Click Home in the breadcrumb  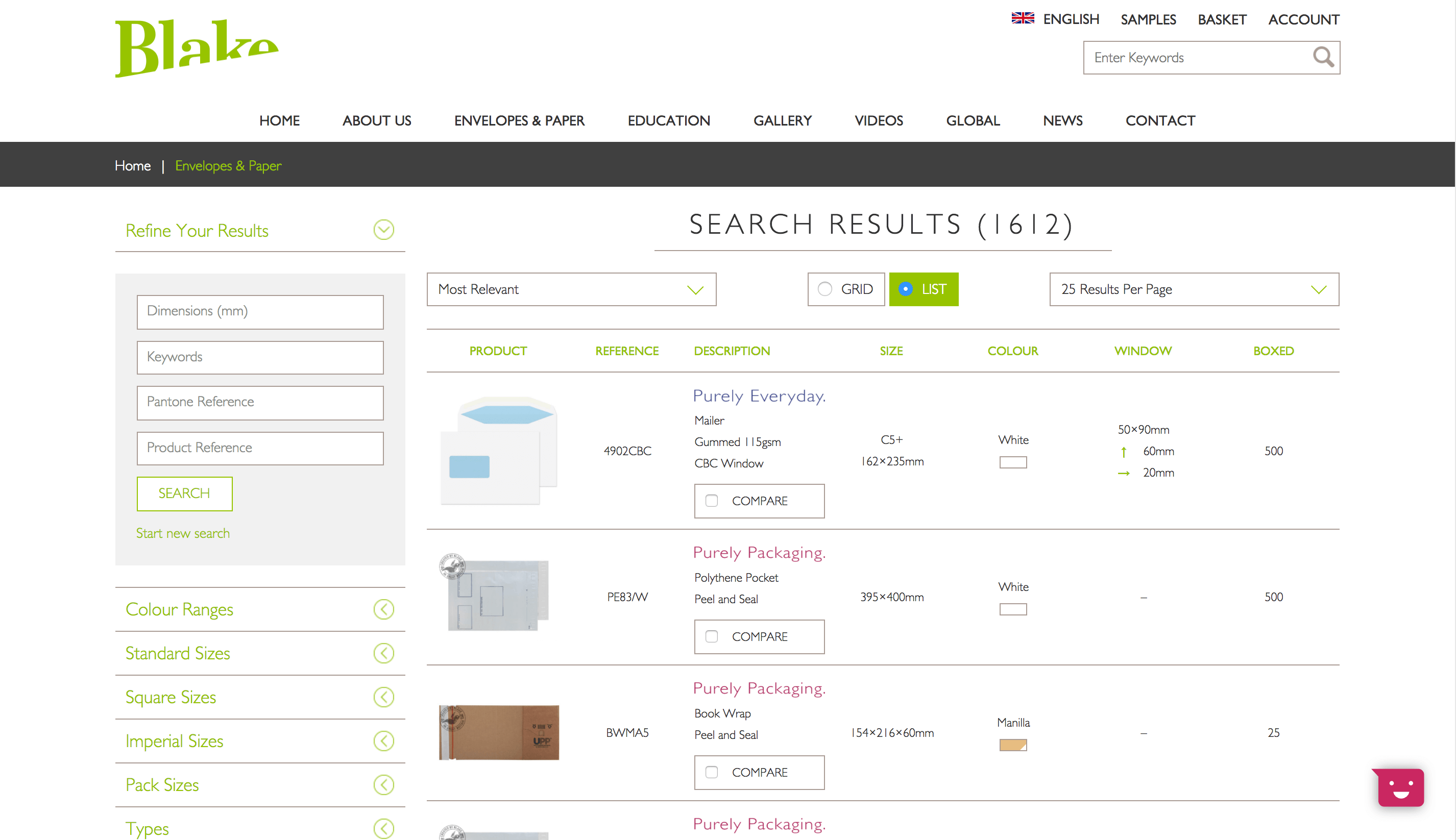[x=133, y=165]
